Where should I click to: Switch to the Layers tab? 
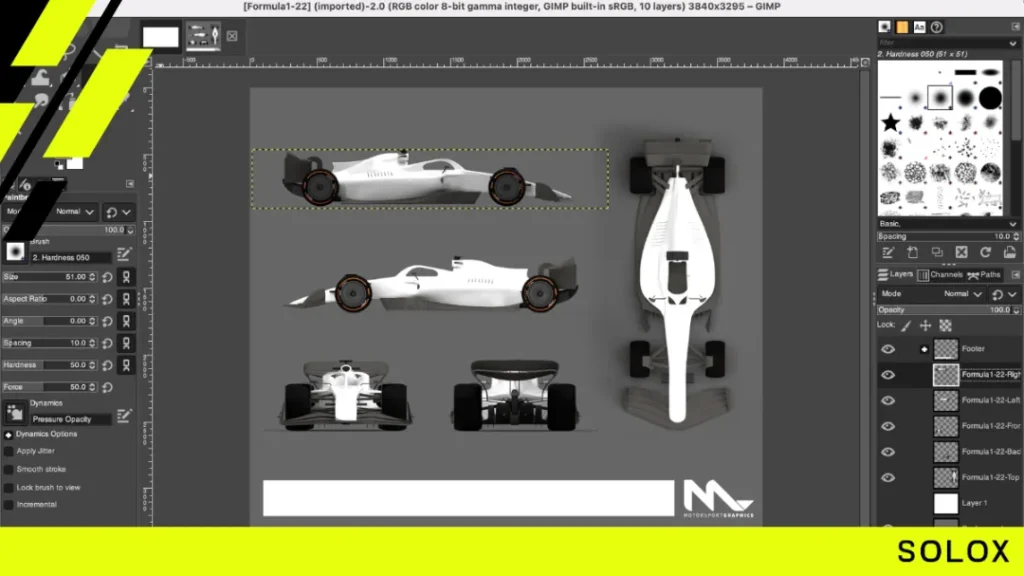[895, 274]
